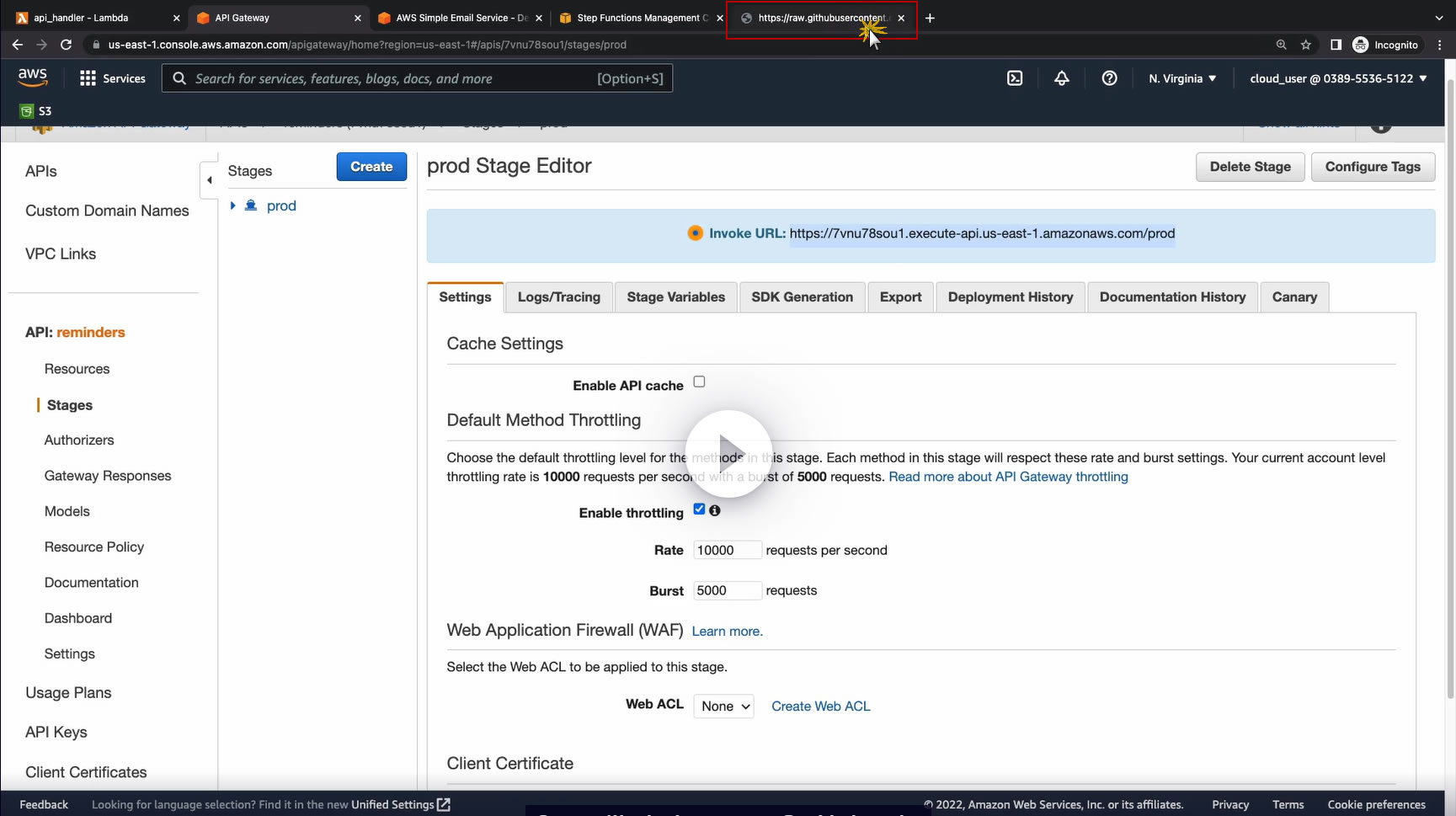Click the browser address bar URL
The image size is (1456, 816).
click(x=367, y=45)
